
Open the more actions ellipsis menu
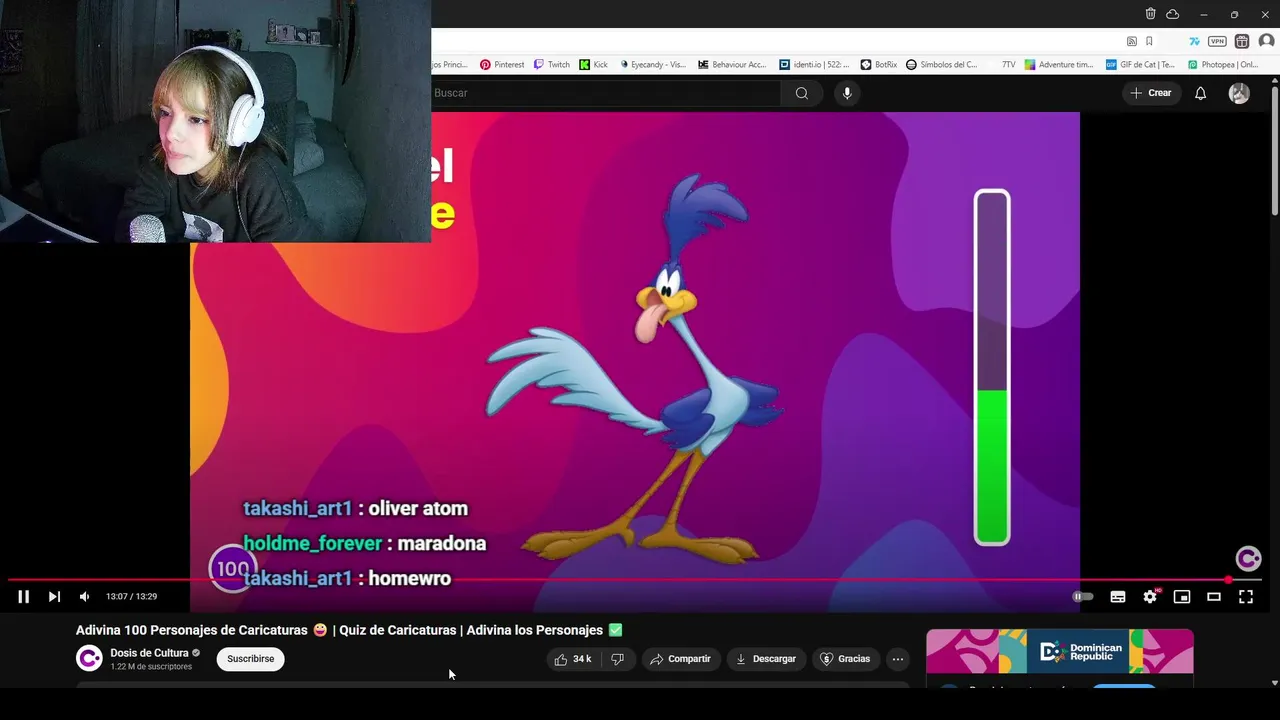(898, 659)
